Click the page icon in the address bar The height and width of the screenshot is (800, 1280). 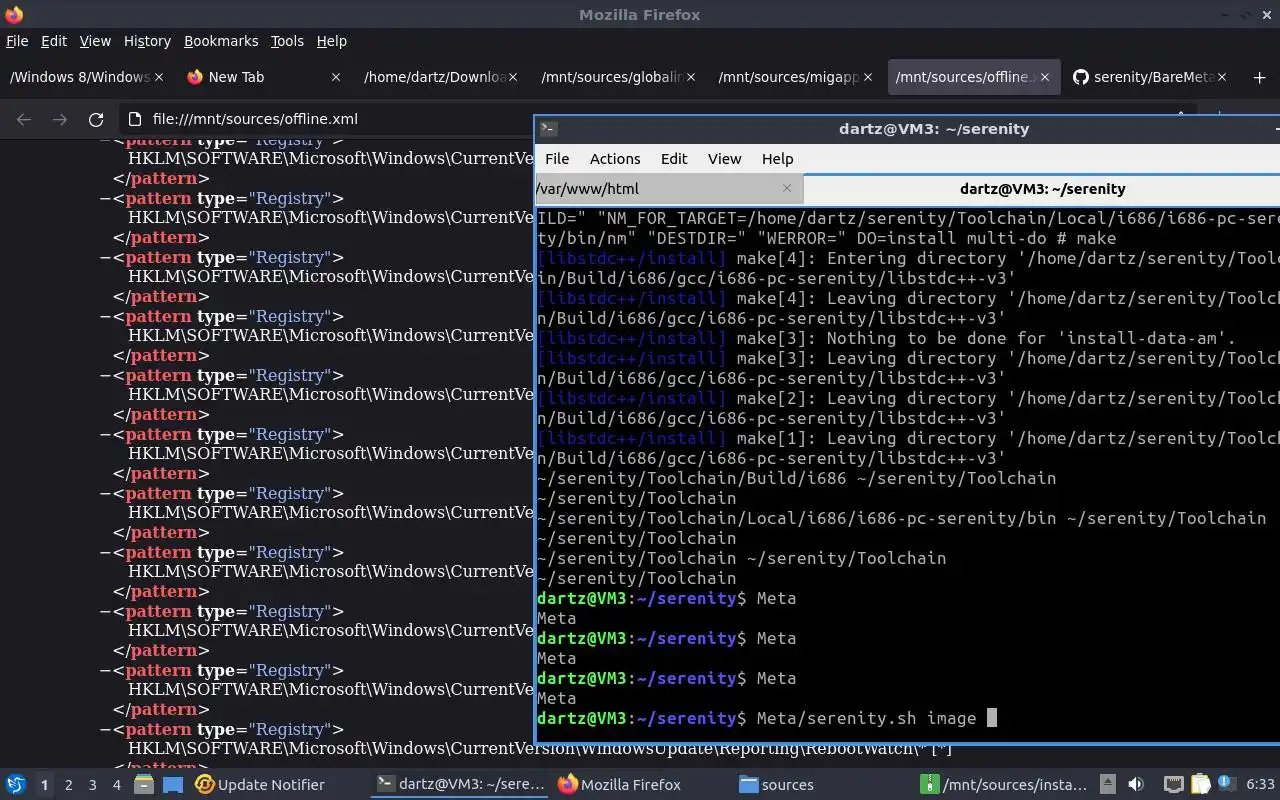(x=135, y=119)
